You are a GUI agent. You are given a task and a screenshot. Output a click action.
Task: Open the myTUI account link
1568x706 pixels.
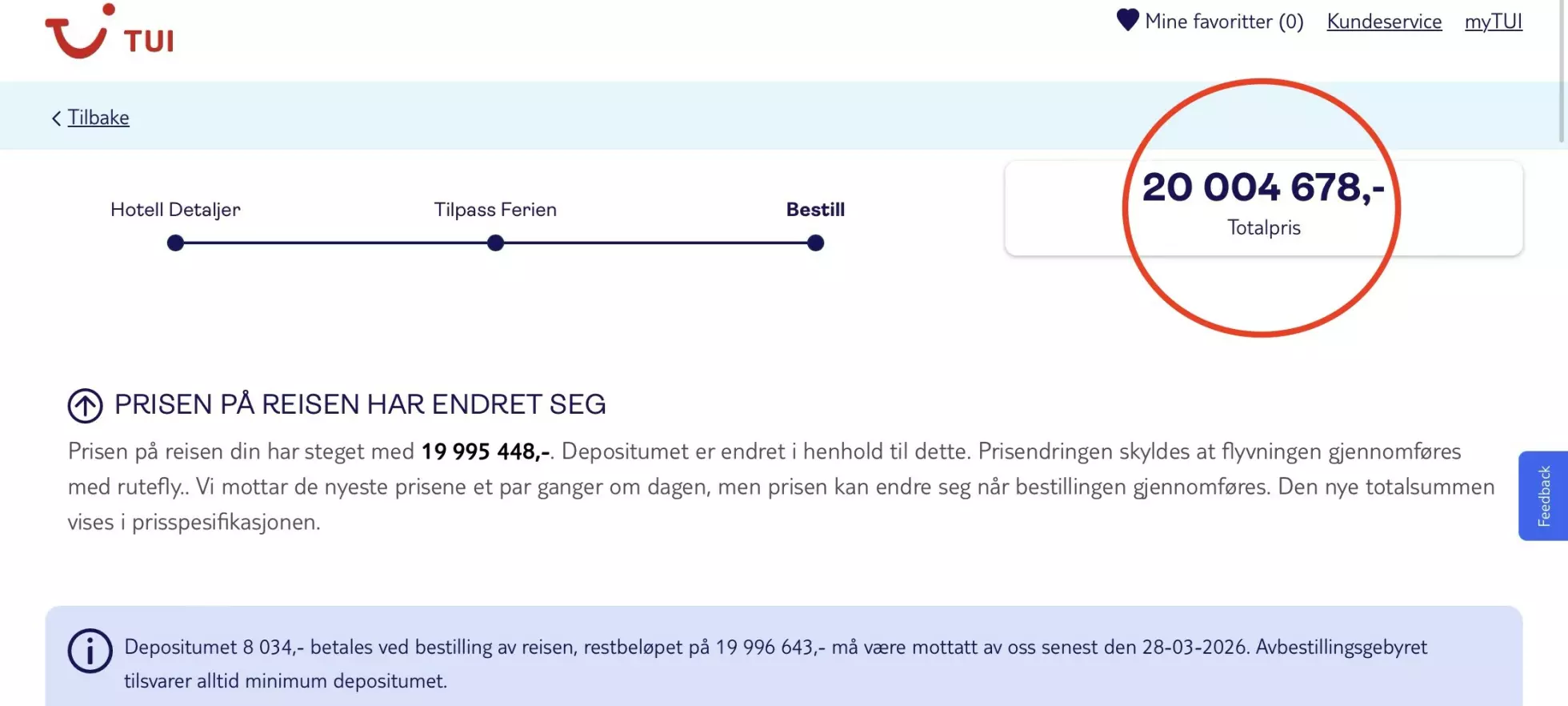(1493, 22)
